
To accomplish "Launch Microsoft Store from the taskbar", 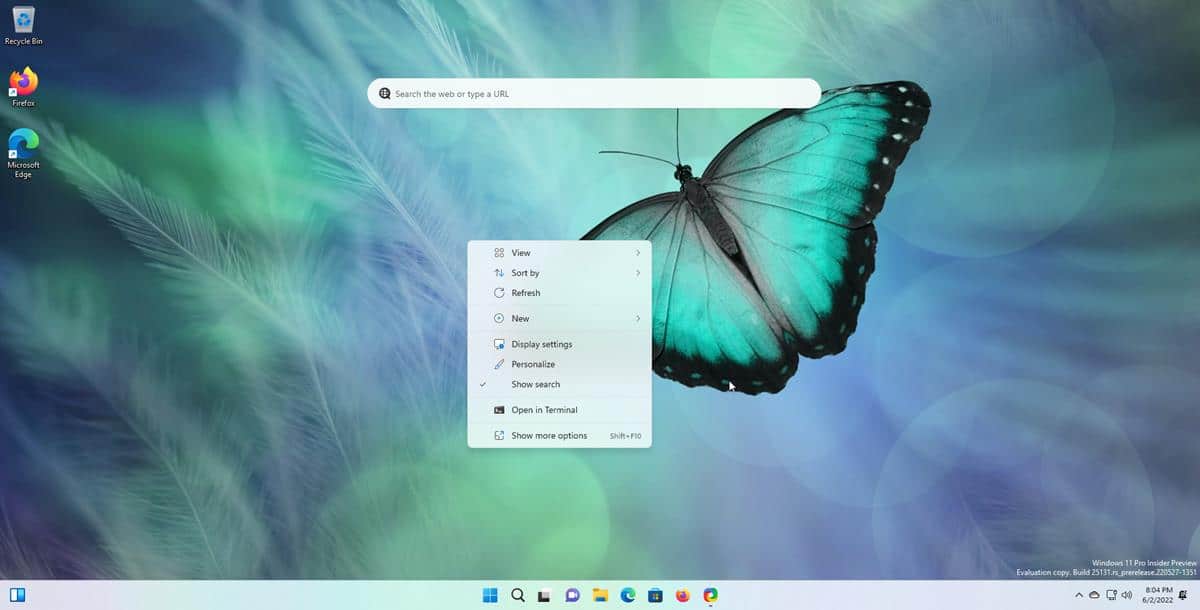I will click(655, 594).
